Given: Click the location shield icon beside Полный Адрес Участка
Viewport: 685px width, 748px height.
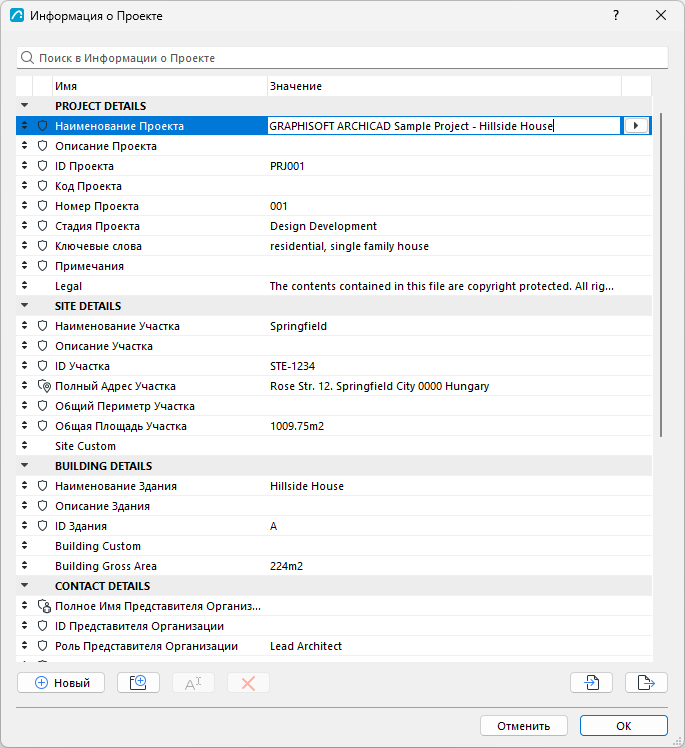Looking at the screenshot, I should [x=44, y=386].
